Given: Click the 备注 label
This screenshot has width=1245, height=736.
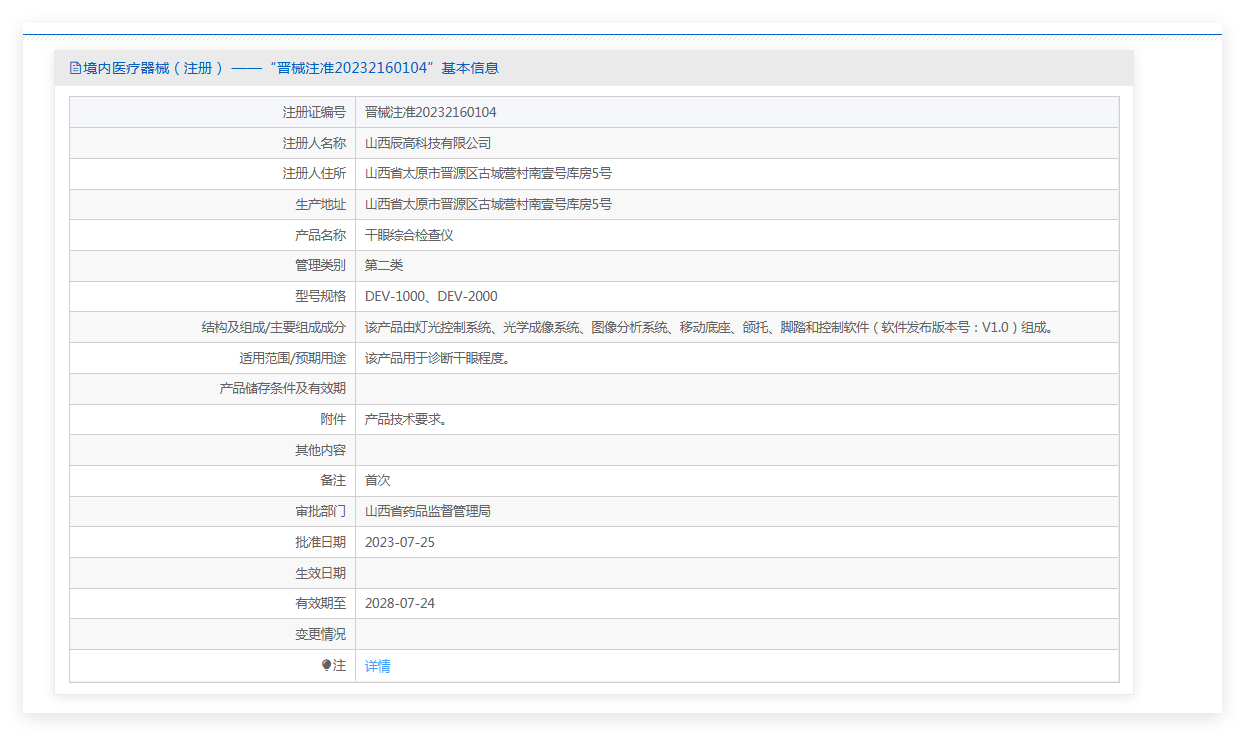Looking at the screenshot, I should (x=333, y=481).
